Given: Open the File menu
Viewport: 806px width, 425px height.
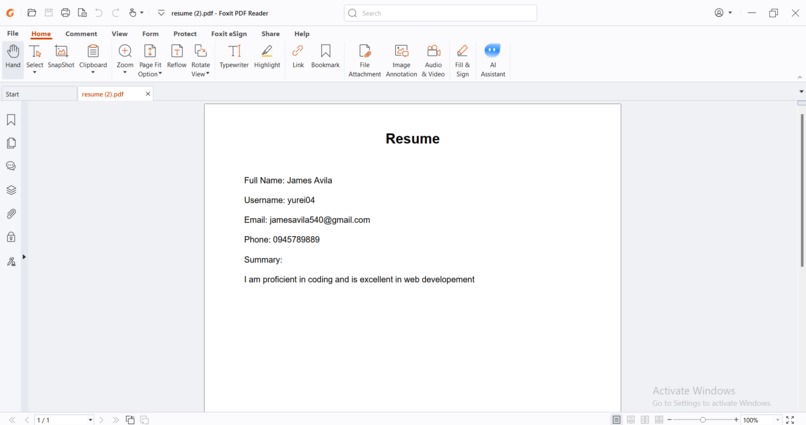Looking at the screenshot, I should 13,33.
